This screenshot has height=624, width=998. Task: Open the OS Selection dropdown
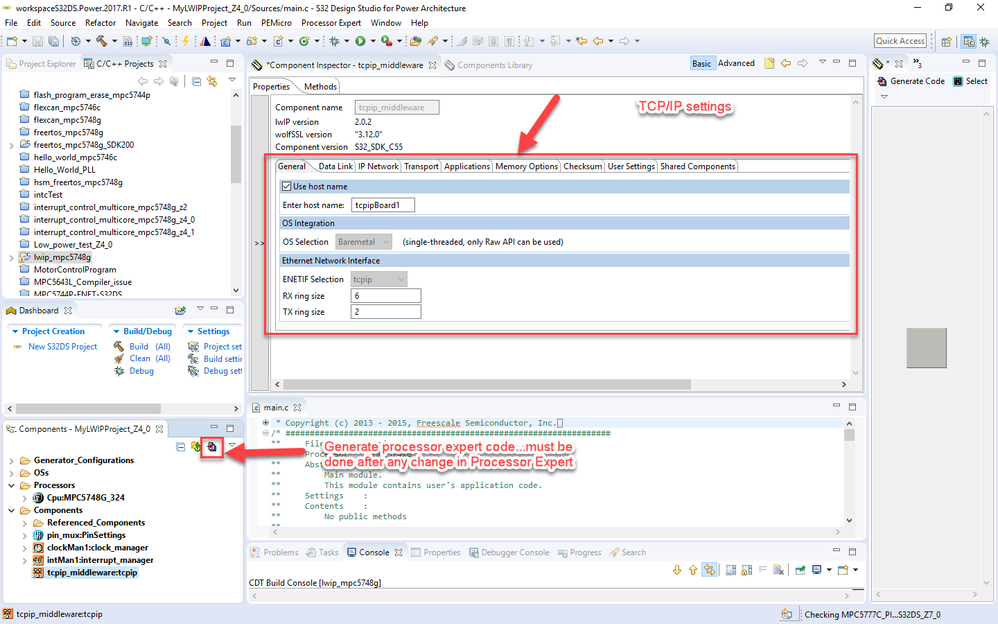pyautogui.click(x=363, y=242)
